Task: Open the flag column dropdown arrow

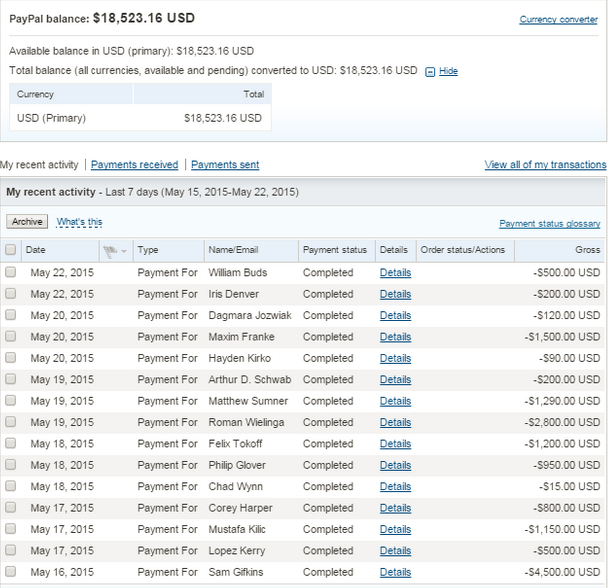Action: 124,251
